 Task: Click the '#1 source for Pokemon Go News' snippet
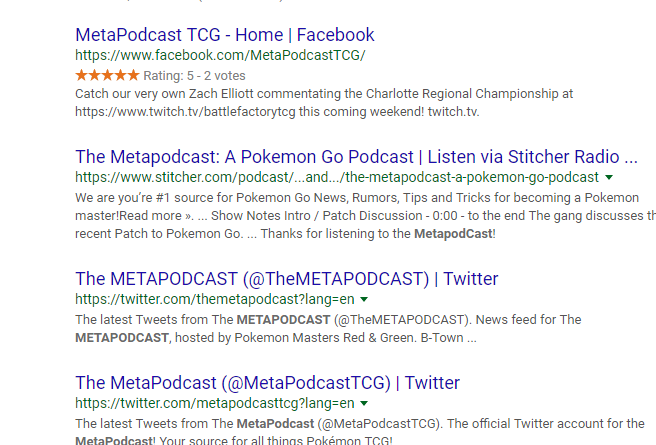pyautogui.click(x=357, y=197)
